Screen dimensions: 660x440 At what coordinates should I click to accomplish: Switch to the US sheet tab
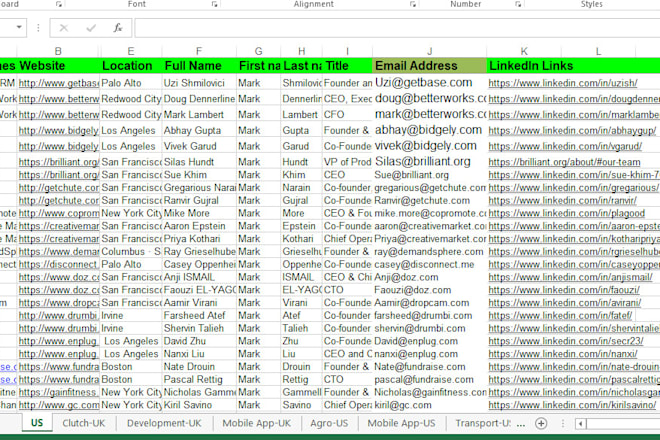coord(37,423)
